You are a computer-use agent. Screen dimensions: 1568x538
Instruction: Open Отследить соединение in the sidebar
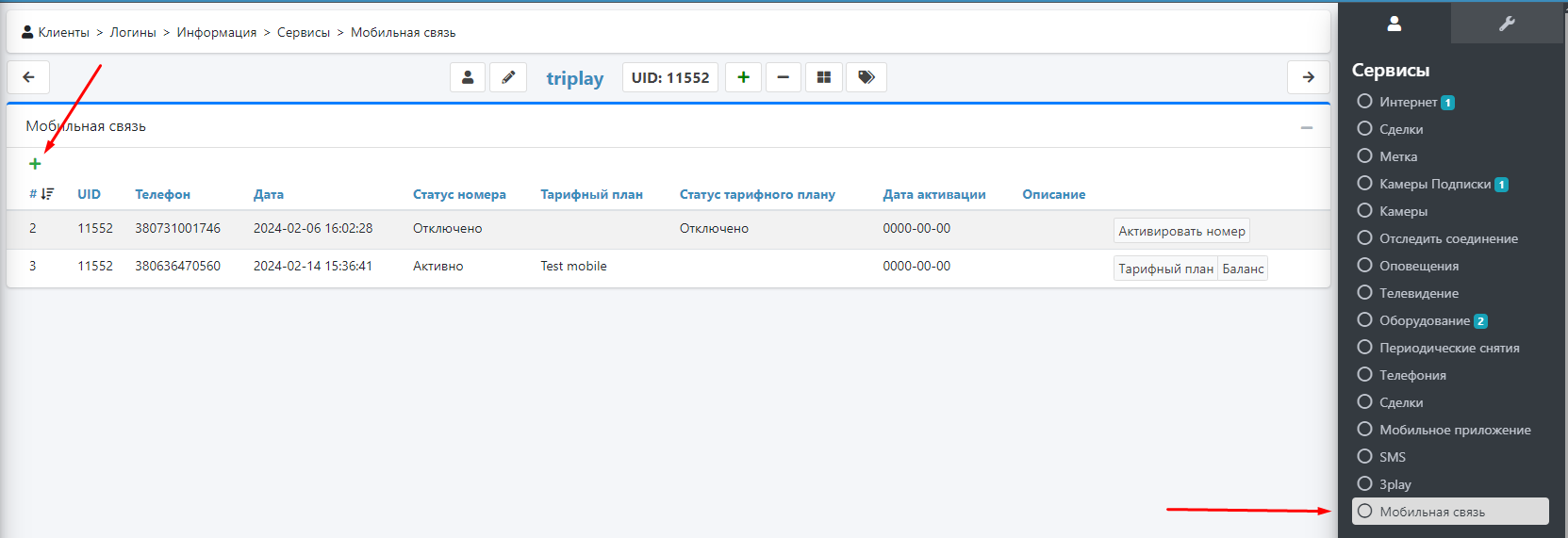1452,238
